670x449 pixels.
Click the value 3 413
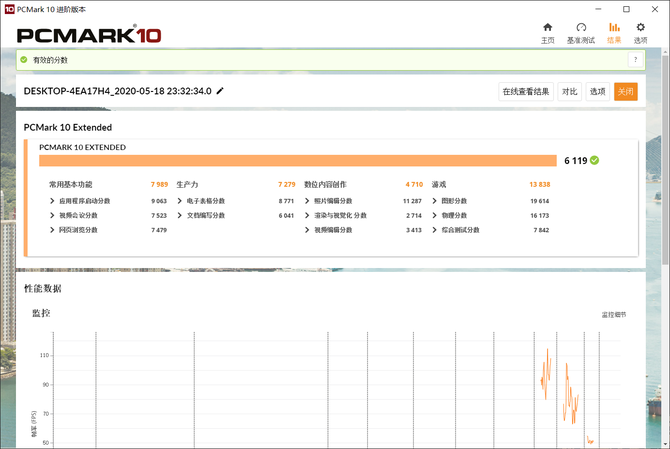click(414, 230)
